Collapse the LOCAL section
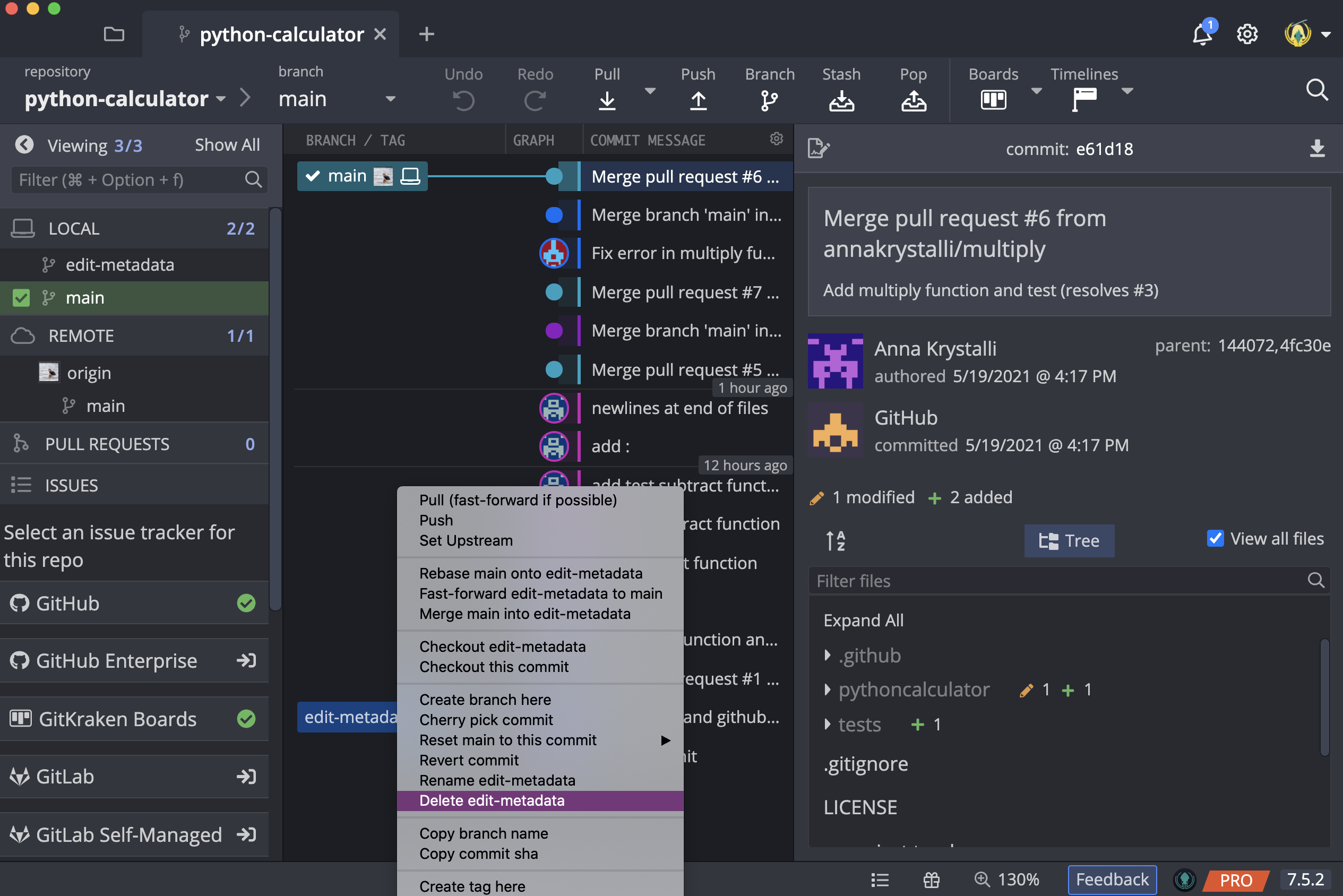This screenshot has width=1343, height=896. pos(134,228)
